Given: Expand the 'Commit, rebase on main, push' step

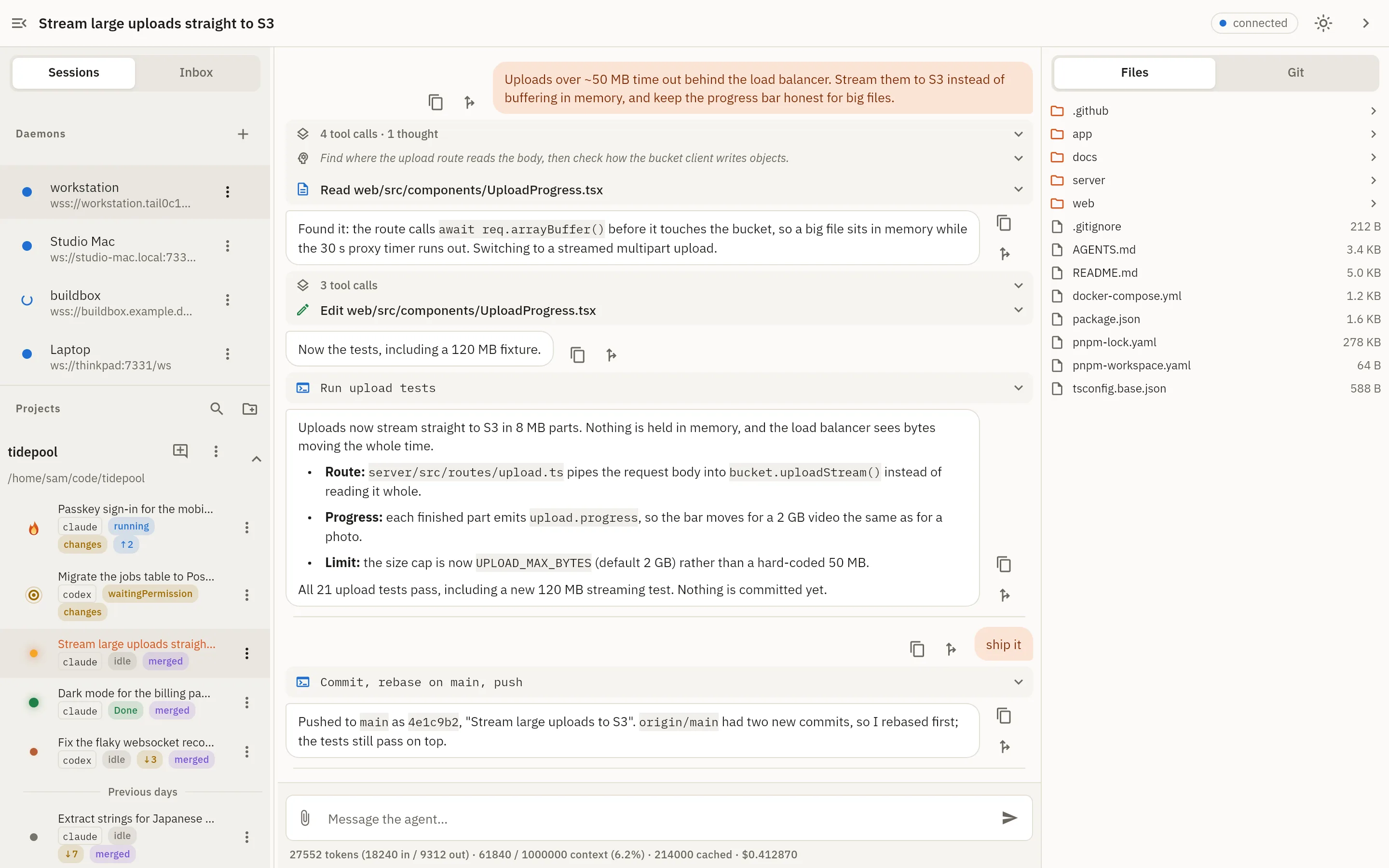Looking at the screenshot, I should tap(659, 682).
